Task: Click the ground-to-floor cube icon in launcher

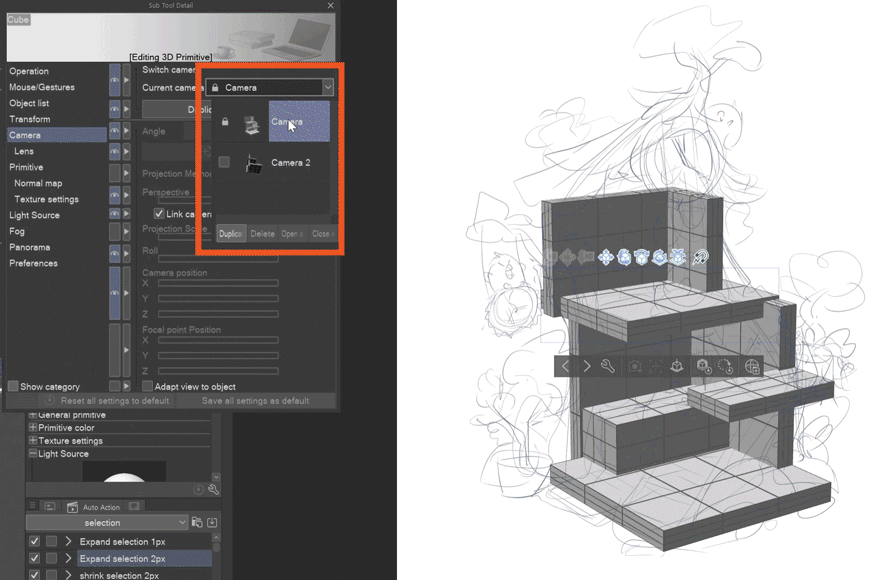Action: pyautogui.click(x=677, y=366)
